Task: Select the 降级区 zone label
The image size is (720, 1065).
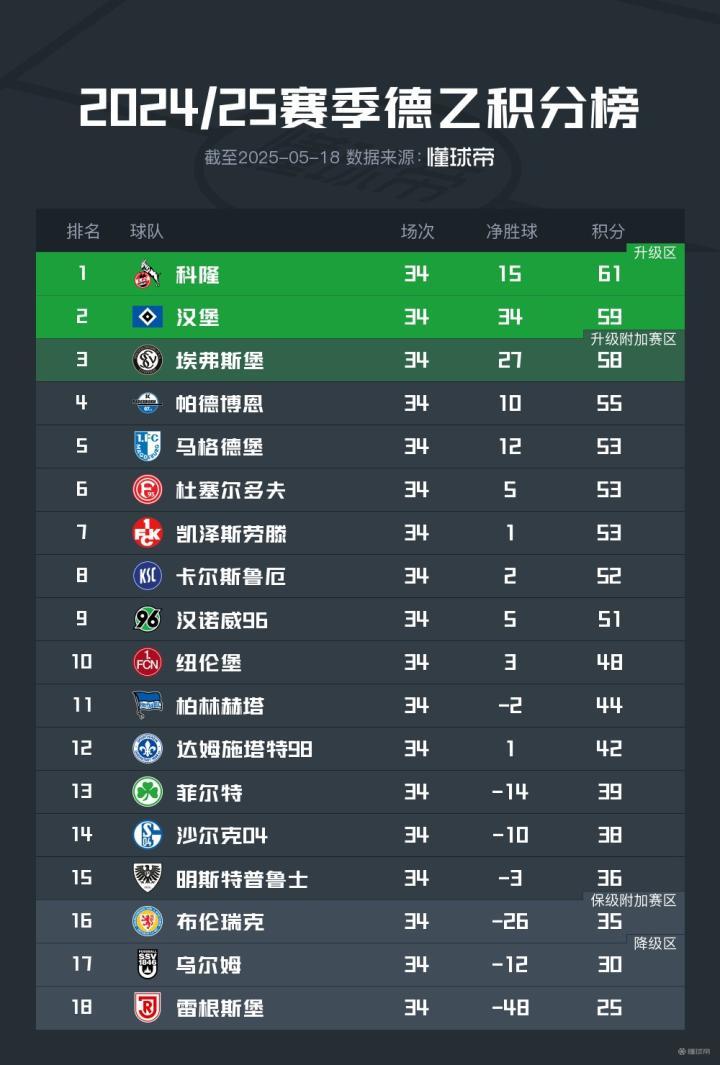Action: (655, 943)
